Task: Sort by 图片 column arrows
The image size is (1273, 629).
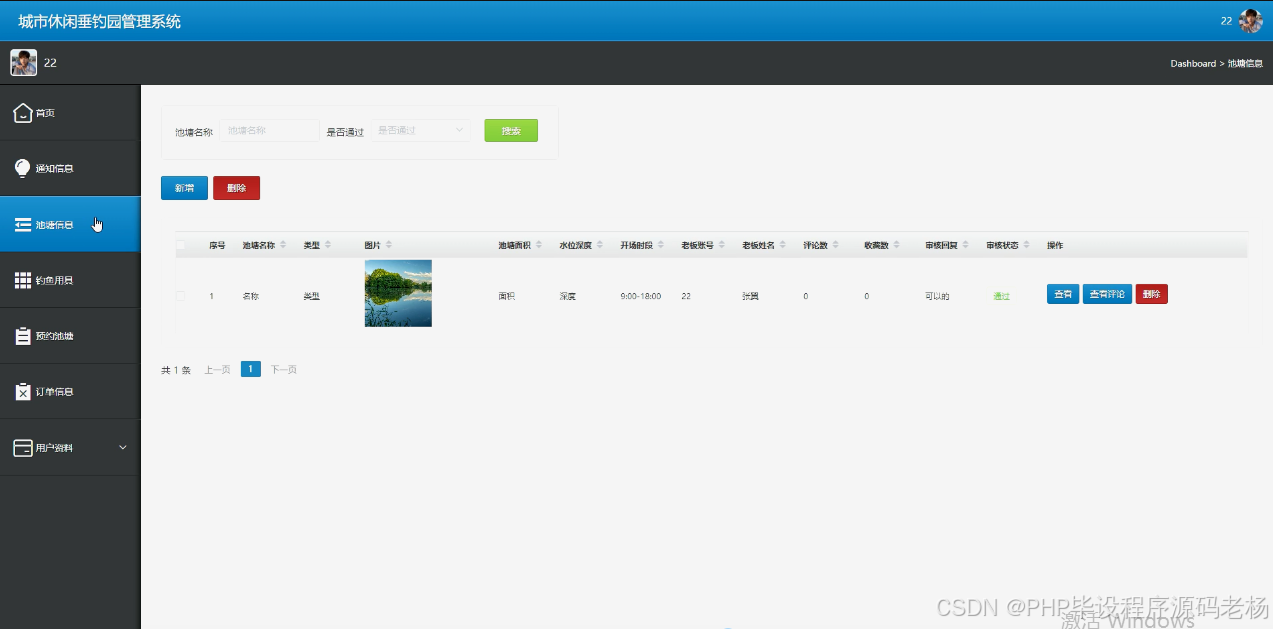Action: pyautogui.click(x=389, y=245)
